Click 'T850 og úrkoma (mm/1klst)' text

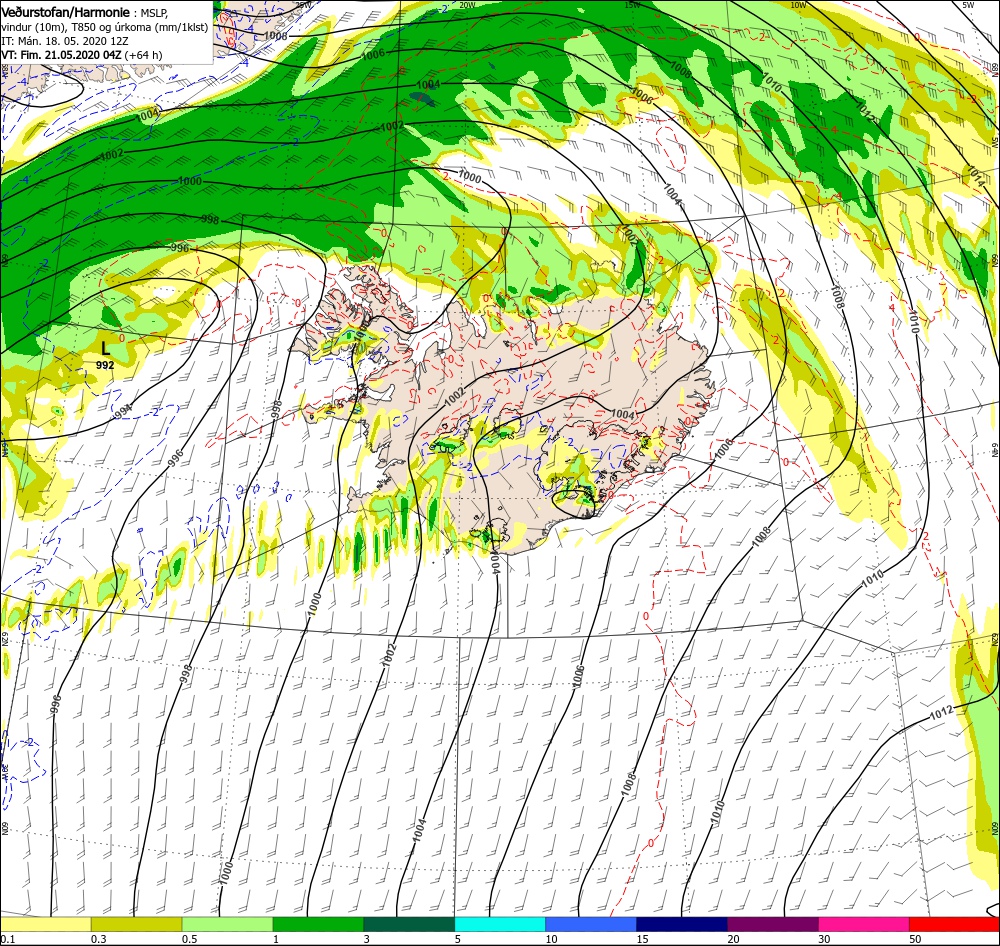(142, 27)
